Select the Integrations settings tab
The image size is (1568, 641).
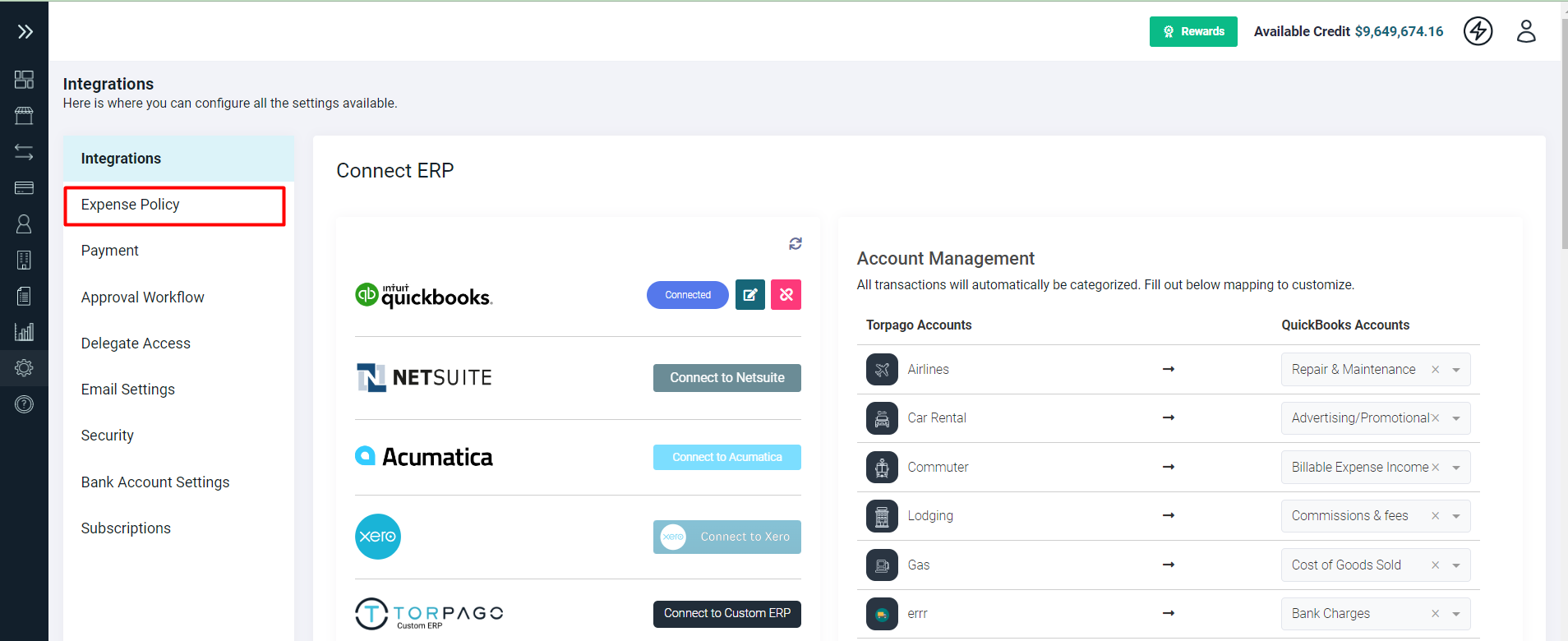click(178, 159)
